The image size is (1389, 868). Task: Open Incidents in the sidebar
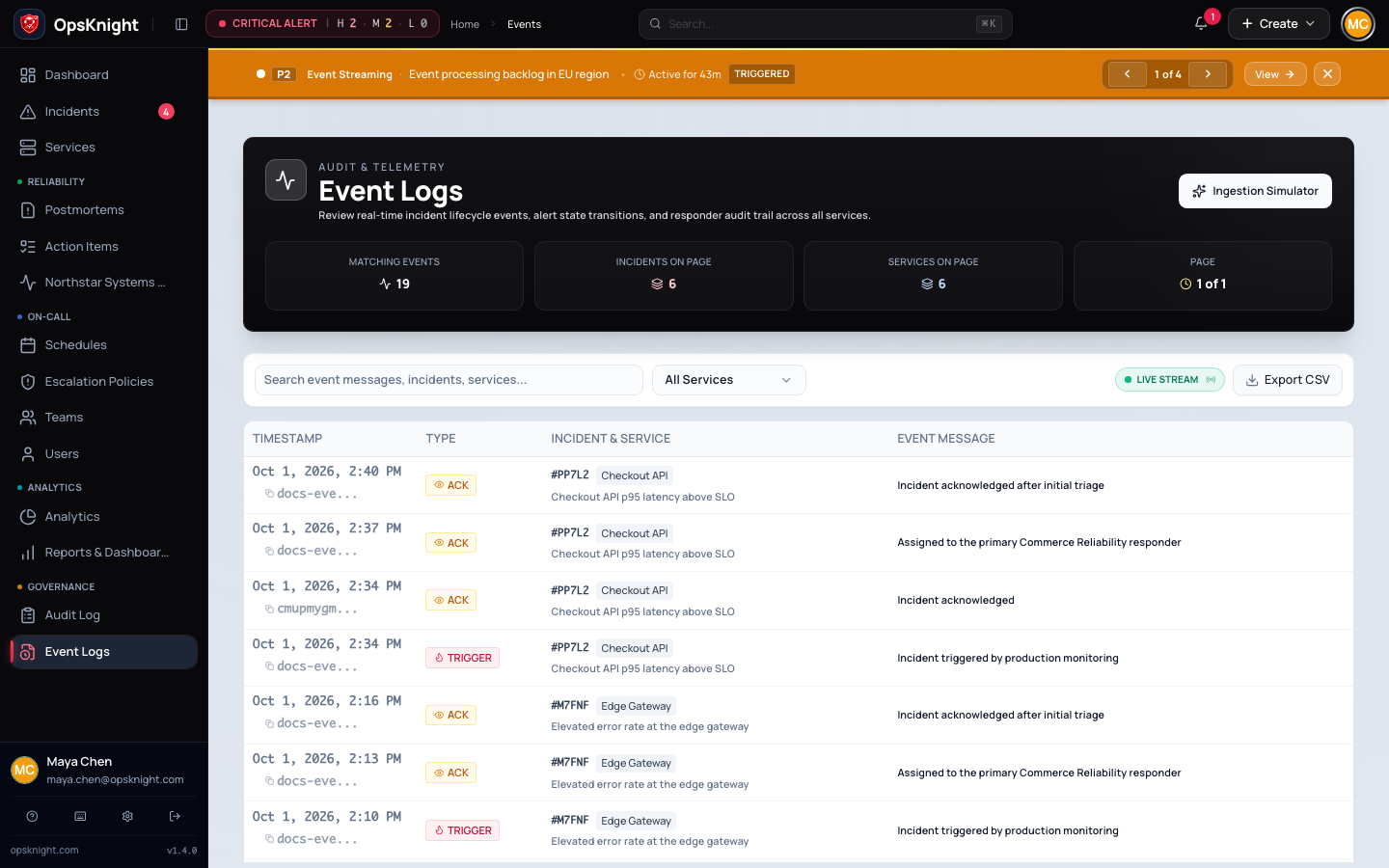(x=104, y=112)
